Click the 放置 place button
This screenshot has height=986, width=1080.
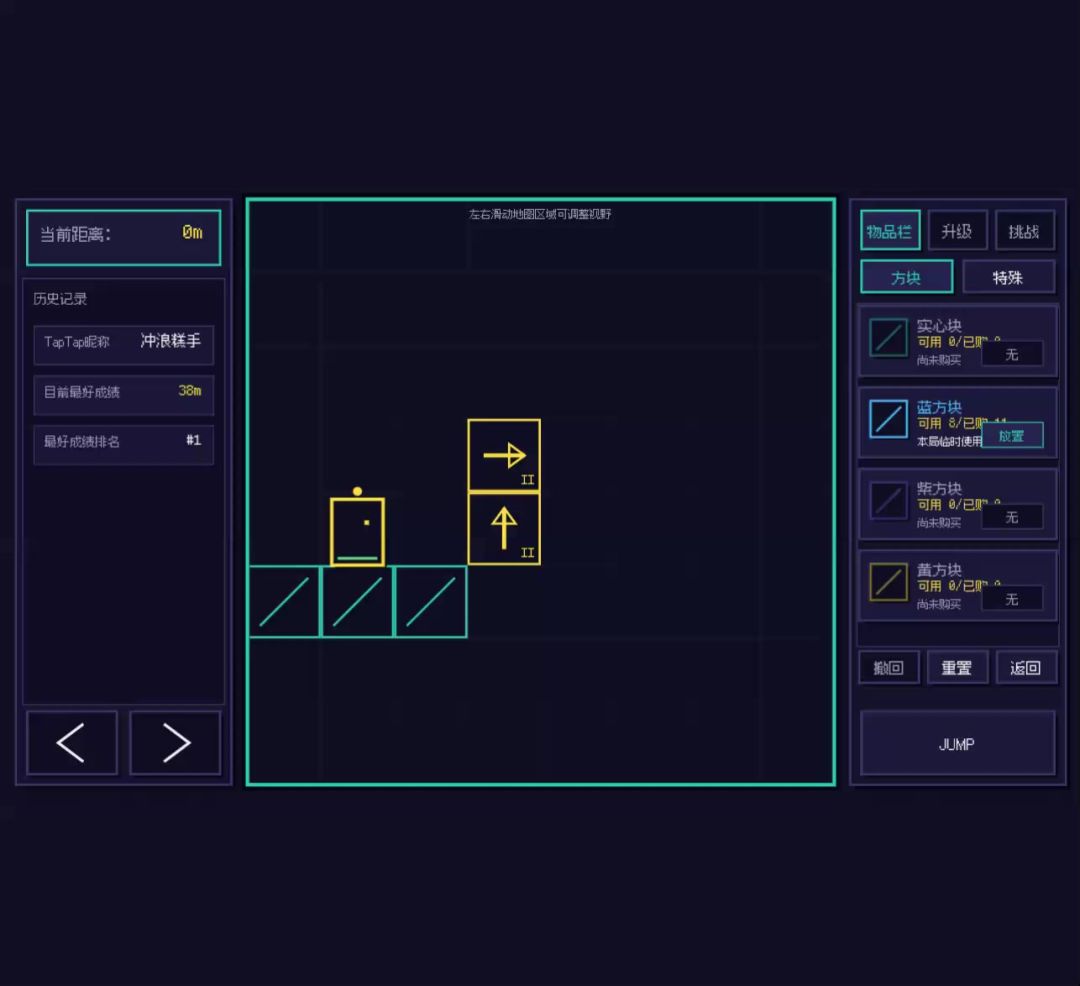[1012, 436]
